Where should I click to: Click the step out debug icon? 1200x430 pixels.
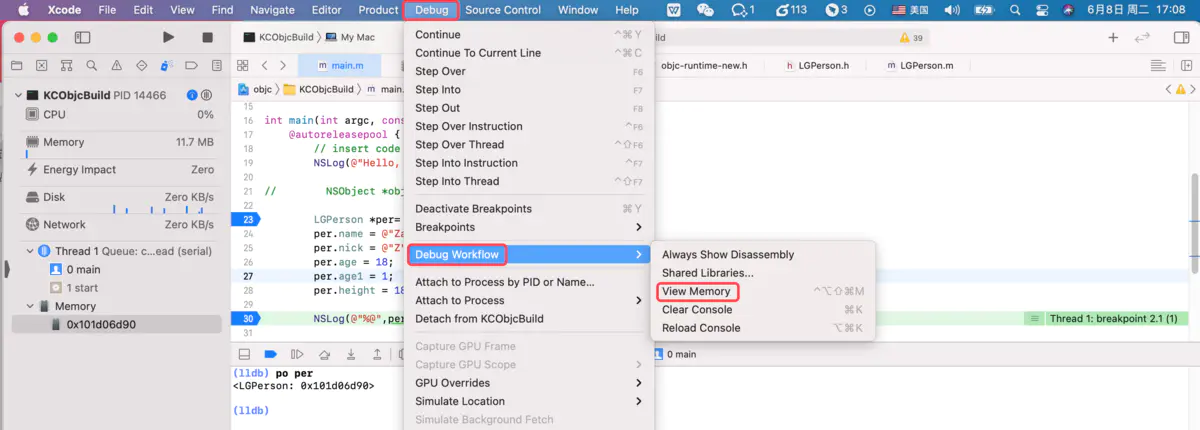click(x=378, y=354)
